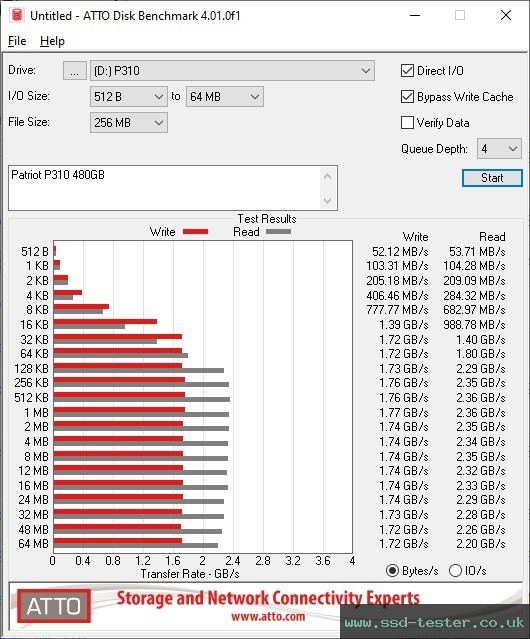The height and width of the screenshot is (639, 530).
Task: Open the File menu
Action: 17,41
